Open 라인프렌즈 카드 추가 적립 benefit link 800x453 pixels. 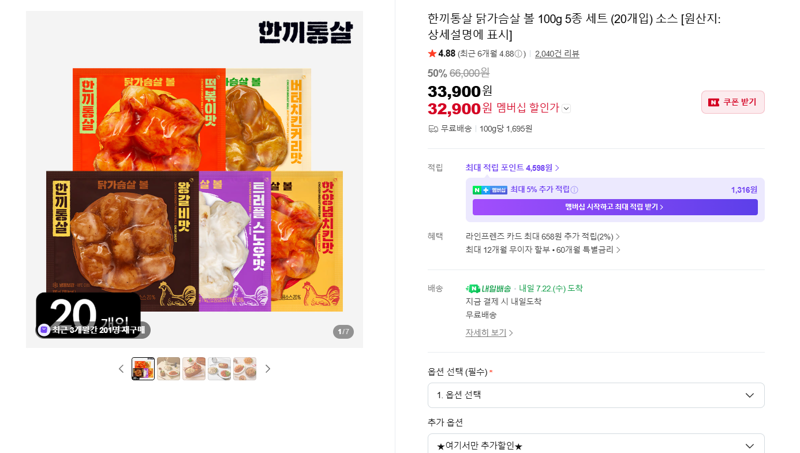[542, 237]
